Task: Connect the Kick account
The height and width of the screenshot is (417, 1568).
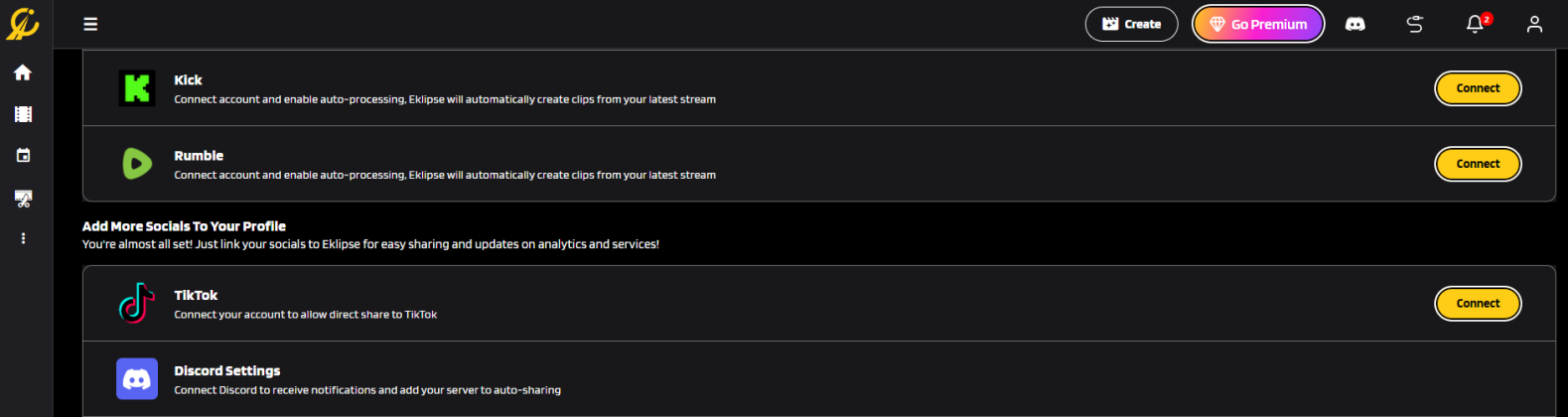Action: [1478, 88]
